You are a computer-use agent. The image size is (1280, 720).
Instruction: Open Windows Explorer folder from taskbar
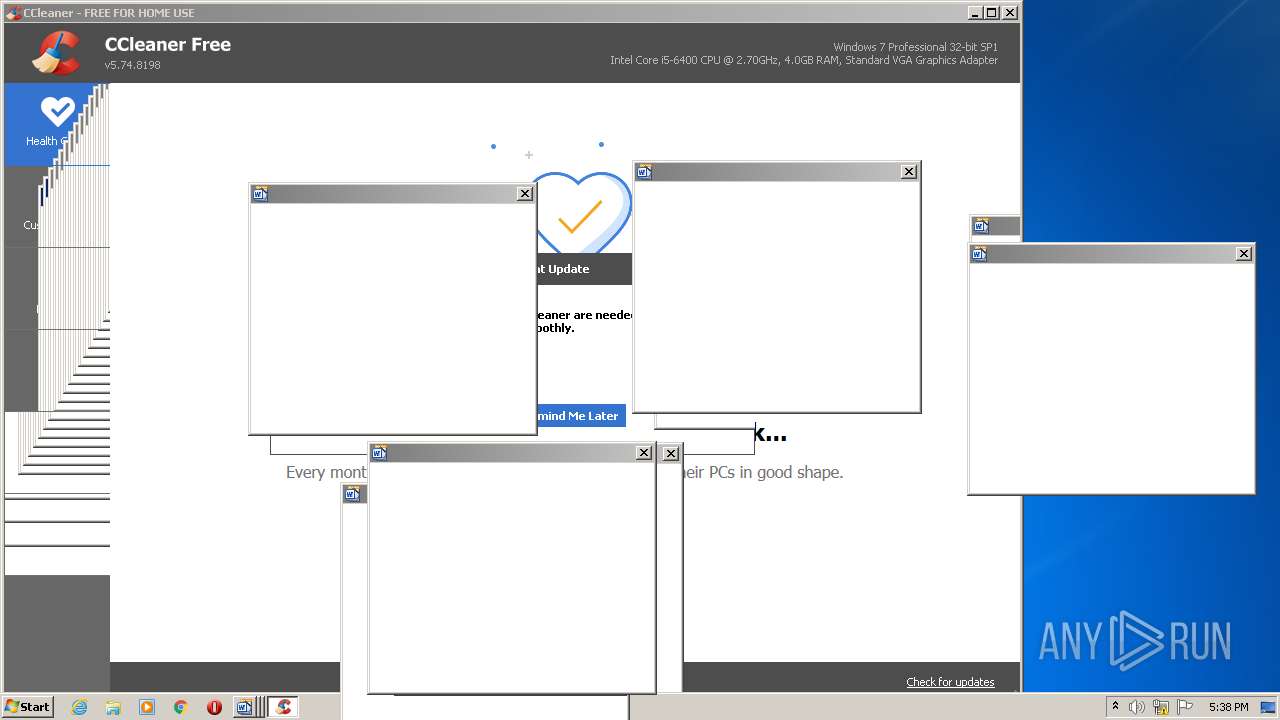(x=113, y=707)
